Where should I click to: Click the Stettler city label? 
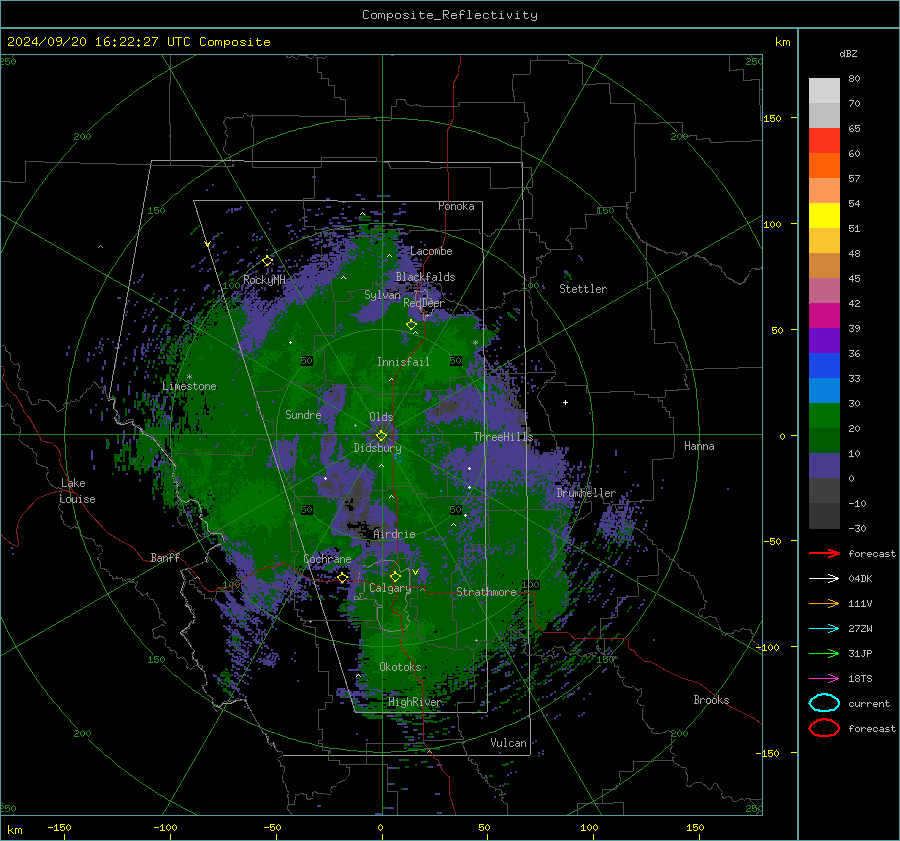pos(583,289)
